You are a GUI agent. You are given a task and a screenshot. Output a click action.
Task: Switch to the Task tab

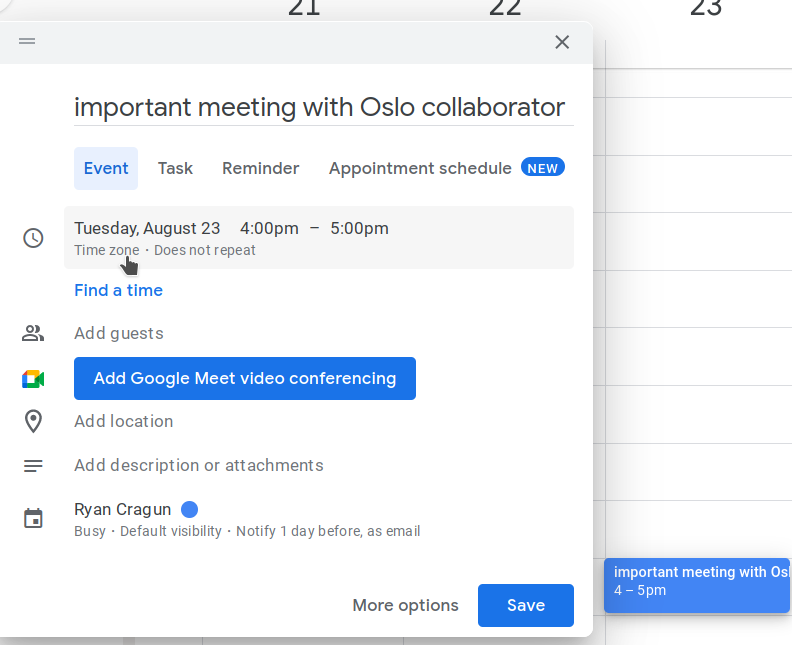coord(175,168)
